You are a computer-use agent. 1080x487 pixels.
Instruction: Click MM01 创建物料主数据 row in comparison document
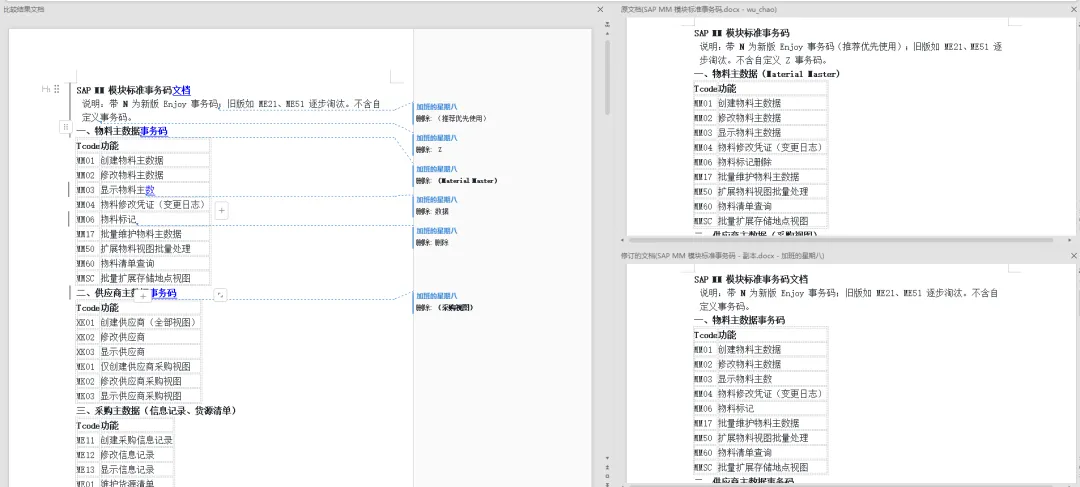(x=143, y=160)
